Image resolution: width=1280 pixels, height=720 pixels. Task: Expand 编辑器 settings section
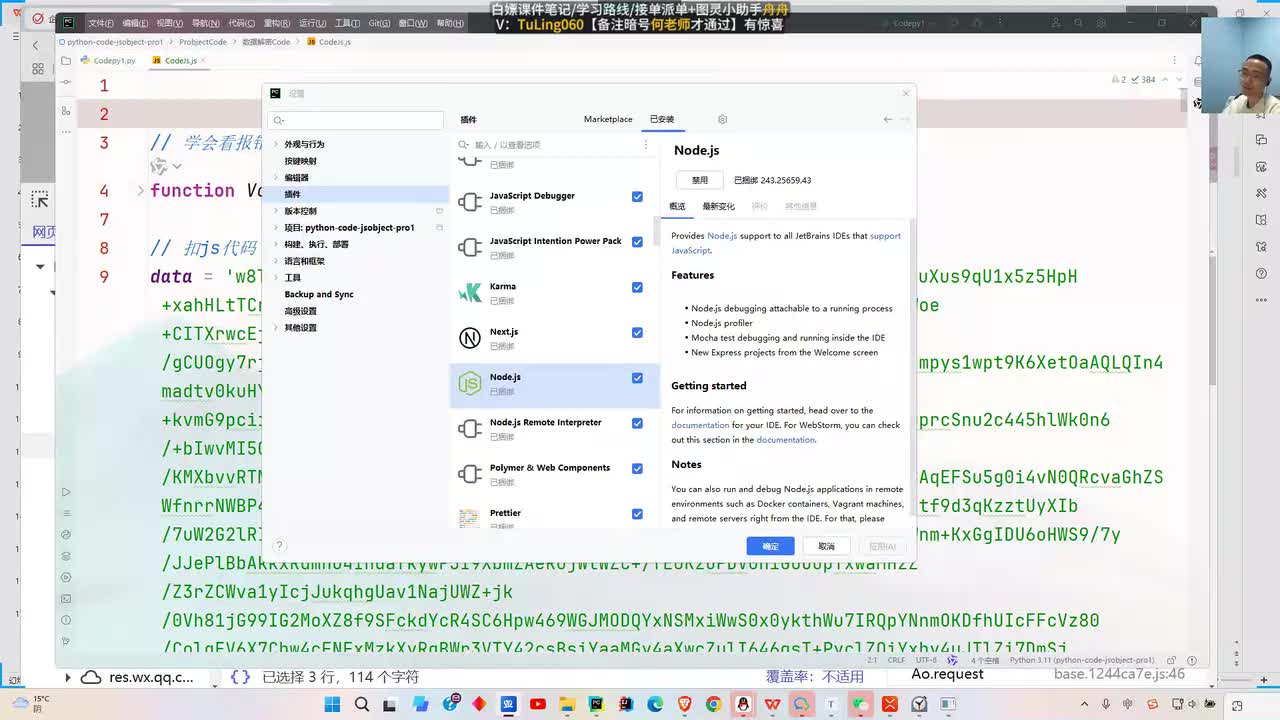(x=276, y=178)
